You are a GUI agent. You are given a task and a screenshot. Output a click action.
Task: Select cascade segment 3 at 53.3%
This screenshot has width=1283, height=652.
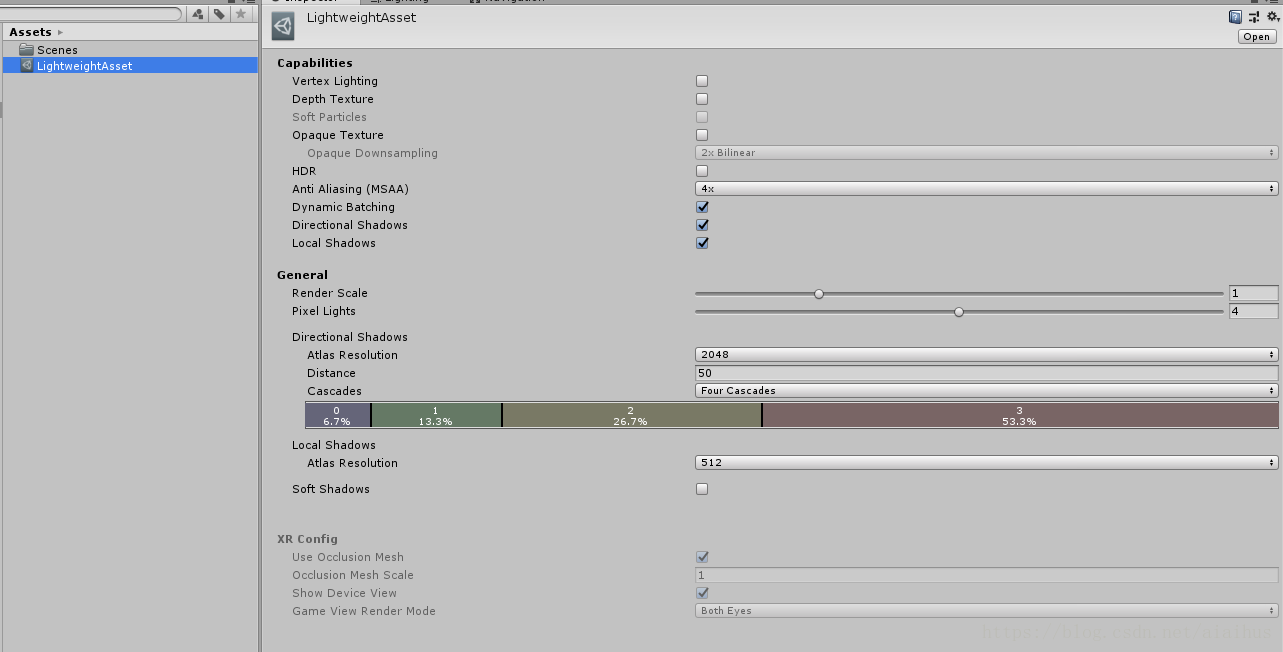1020,416
